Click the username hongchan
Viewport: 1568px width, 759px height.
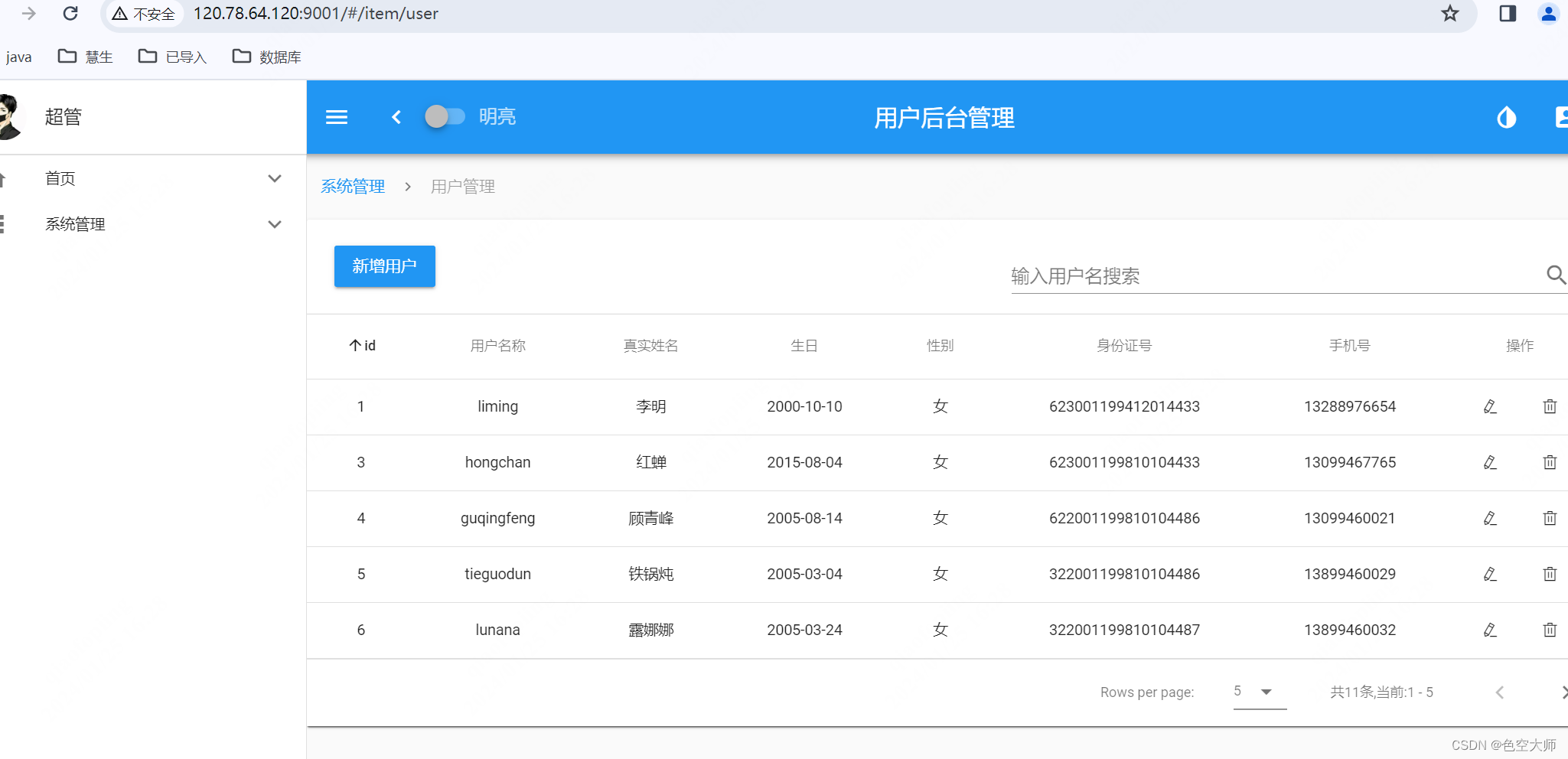coord(498,462)
